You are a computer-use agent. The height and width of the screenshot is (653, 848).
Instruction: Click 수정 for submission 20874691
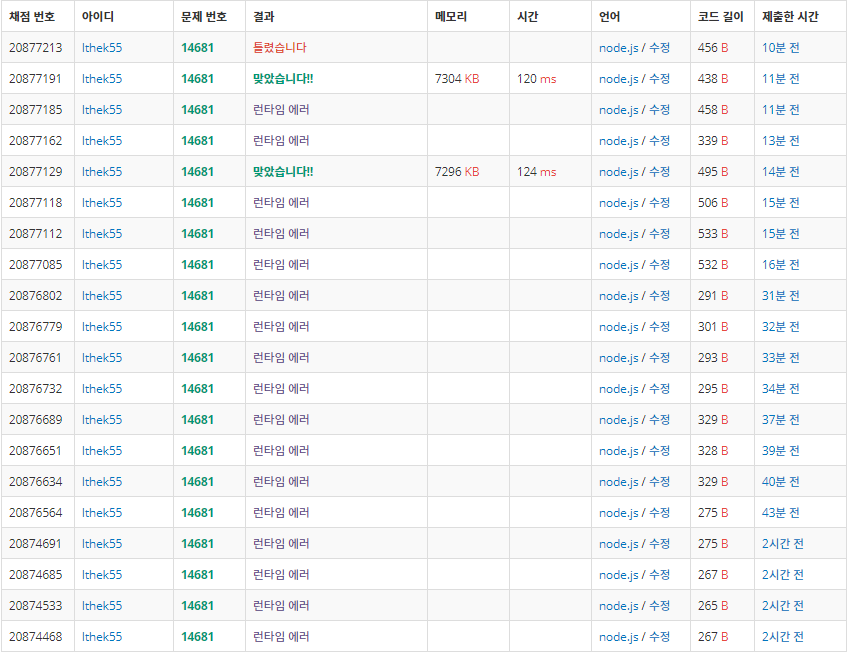[659, 544]
